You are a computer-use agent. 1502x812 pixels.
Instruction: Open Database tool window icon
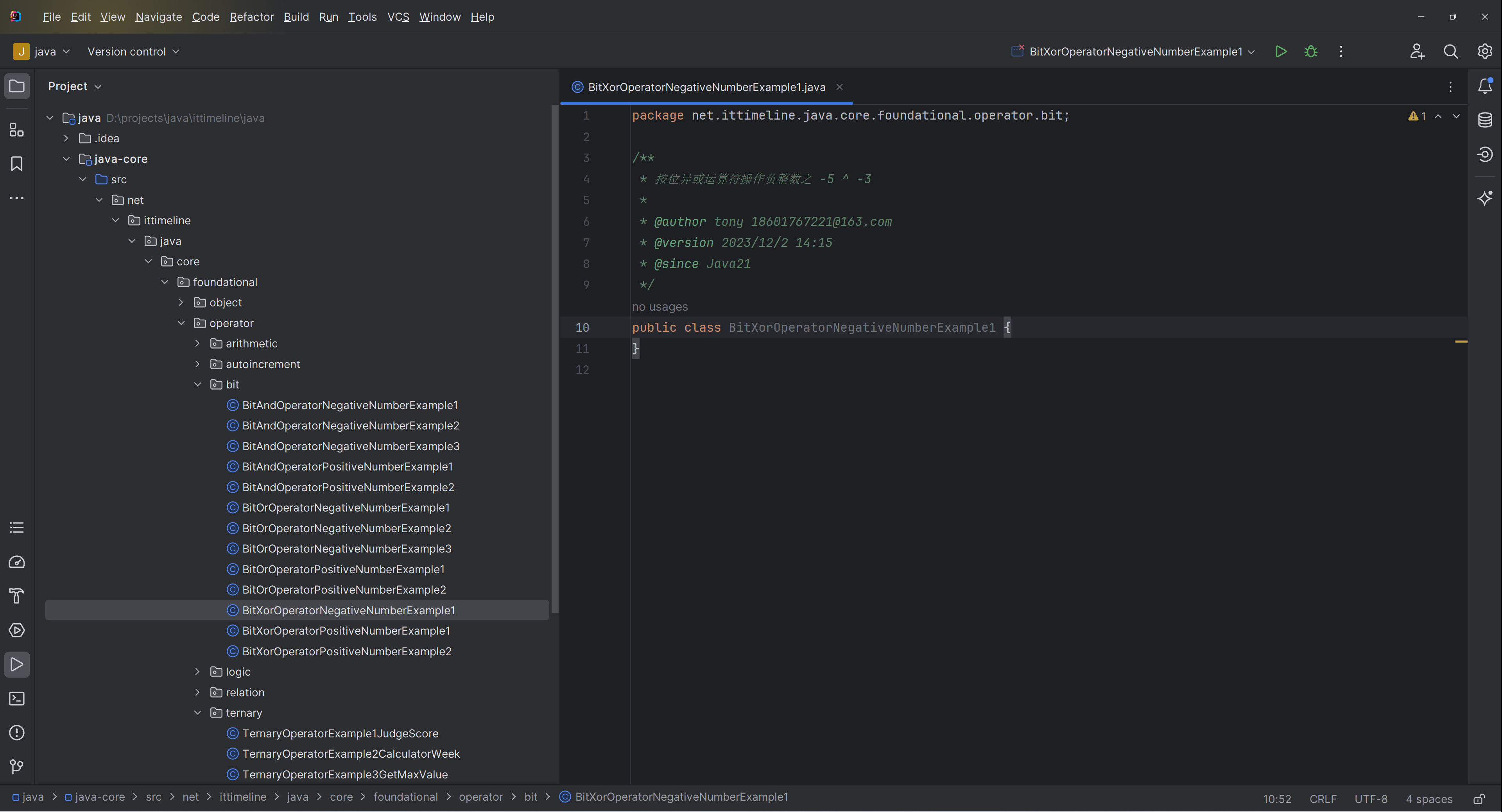[1485, 120]
